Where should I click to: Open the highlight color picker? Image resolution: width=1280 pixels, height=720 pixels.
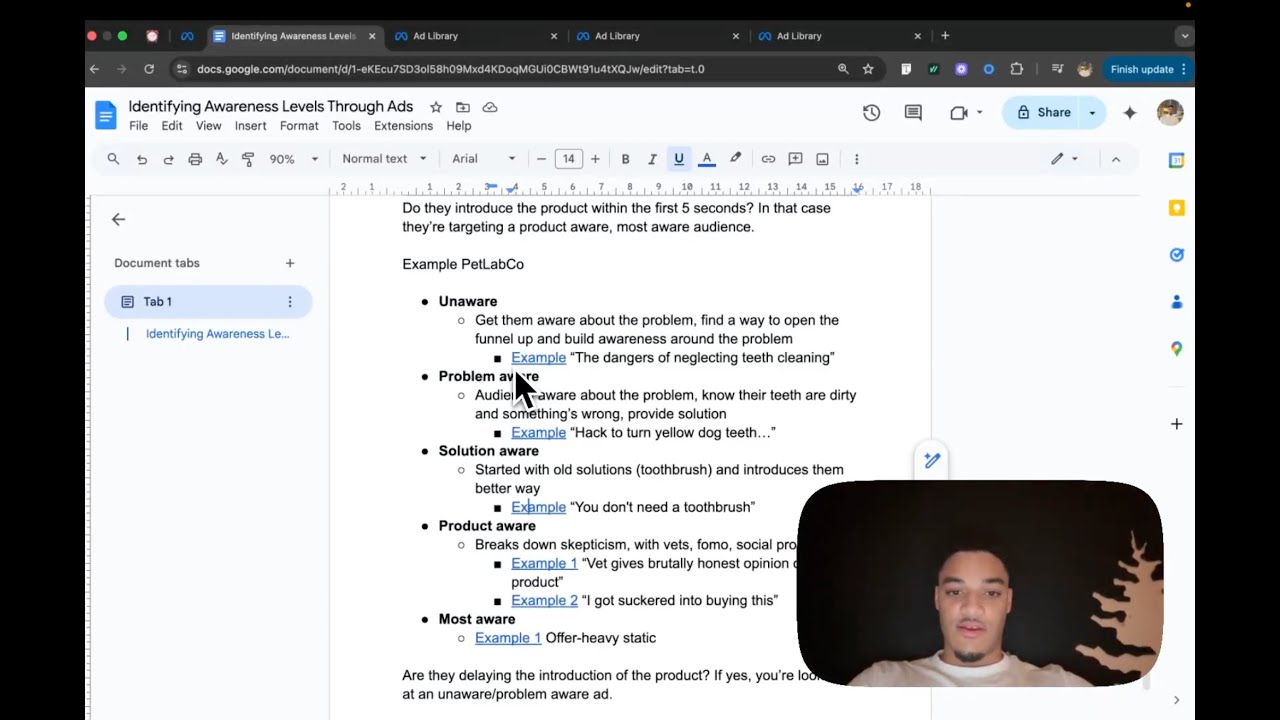pyautogui.click(x=736, y=159)
